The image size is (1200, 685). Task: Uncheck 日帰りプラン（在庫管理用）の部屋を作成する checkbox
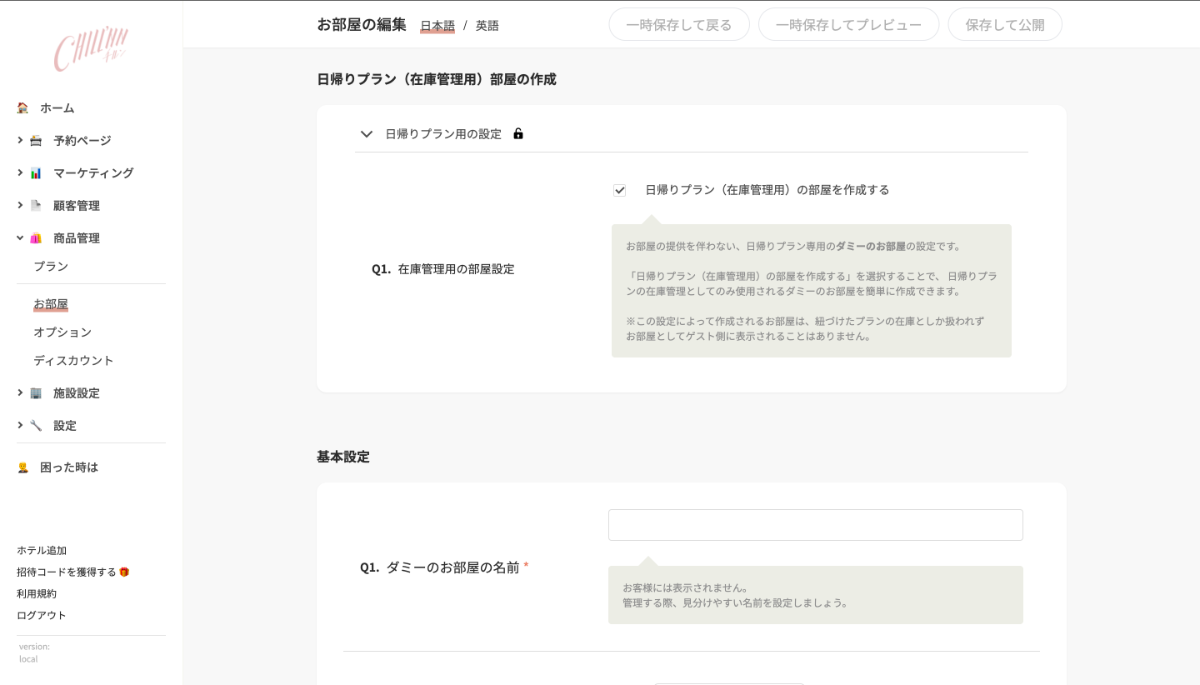[x=620, y=190]
